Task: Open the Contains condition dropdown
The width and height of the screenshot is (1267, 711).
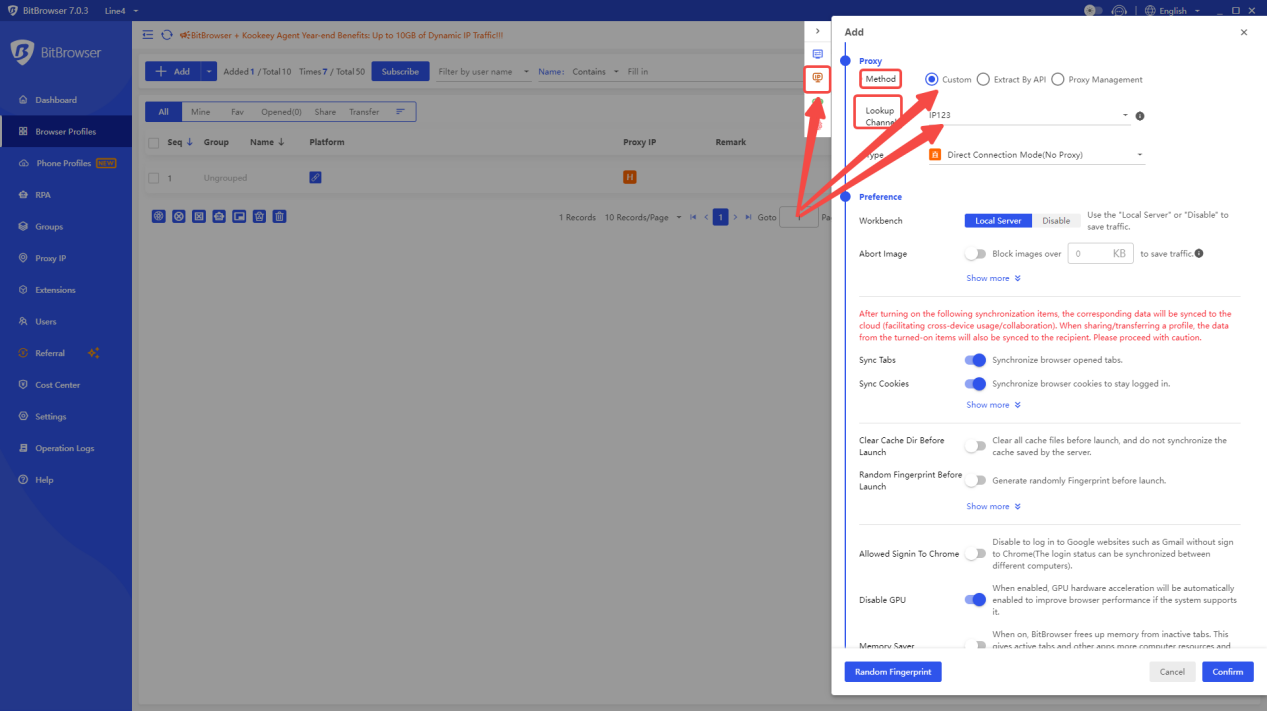Action: [595, 72]
